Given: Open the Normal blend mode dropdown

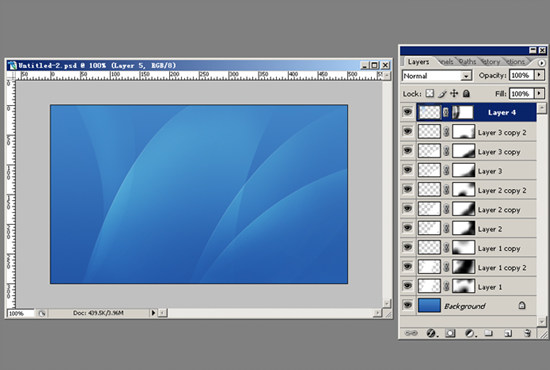Looking at the screenshot, I should tap(437, 76).
